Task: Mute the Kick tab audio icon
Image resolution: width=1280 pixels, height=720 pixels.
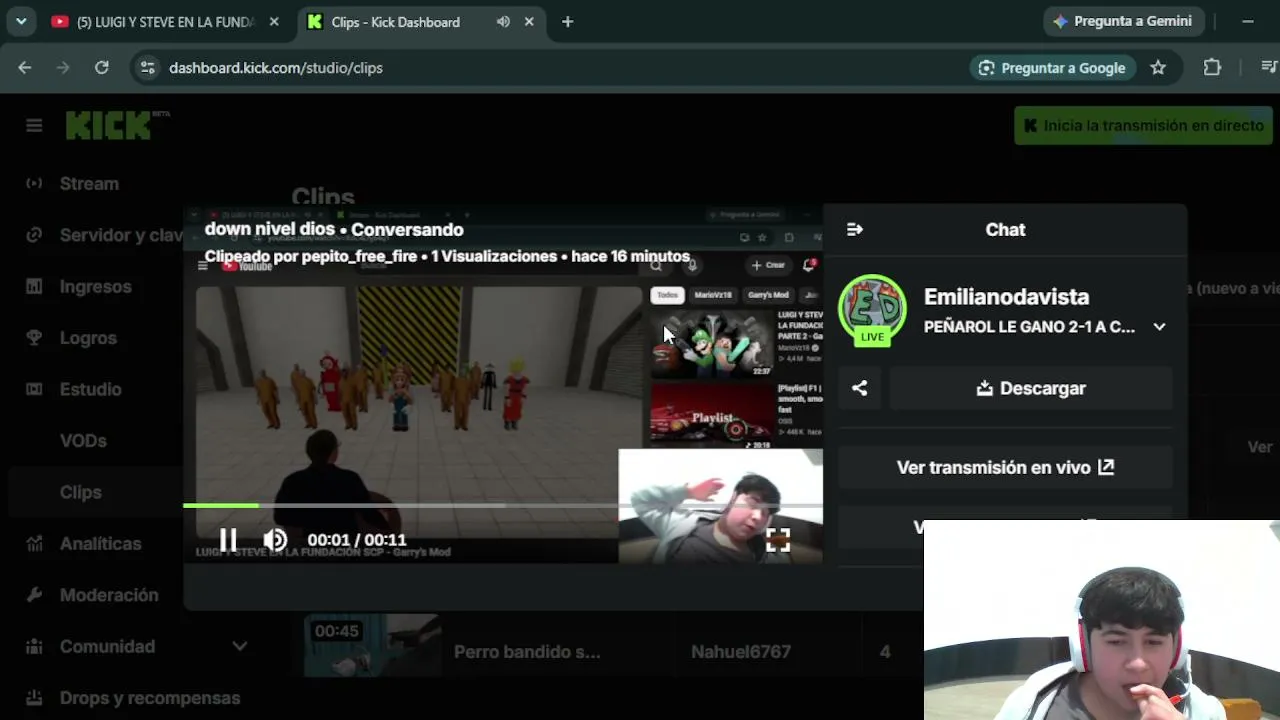Action: [503, 22]
